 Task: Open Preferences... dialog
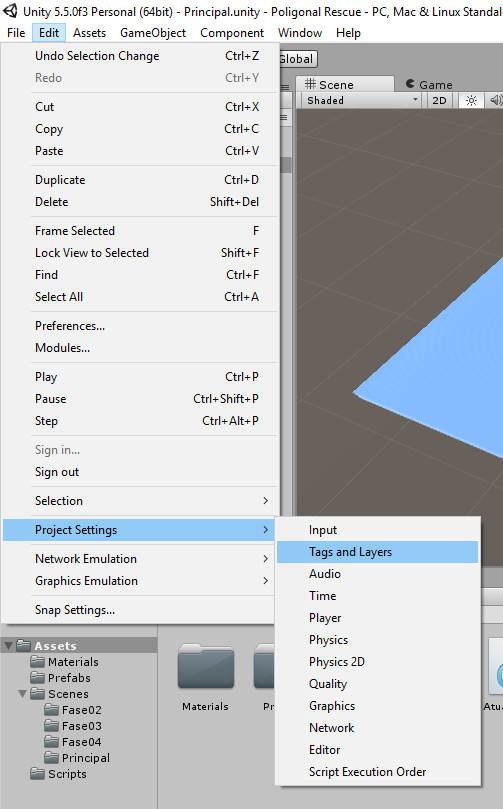click(x=140, y=326)
